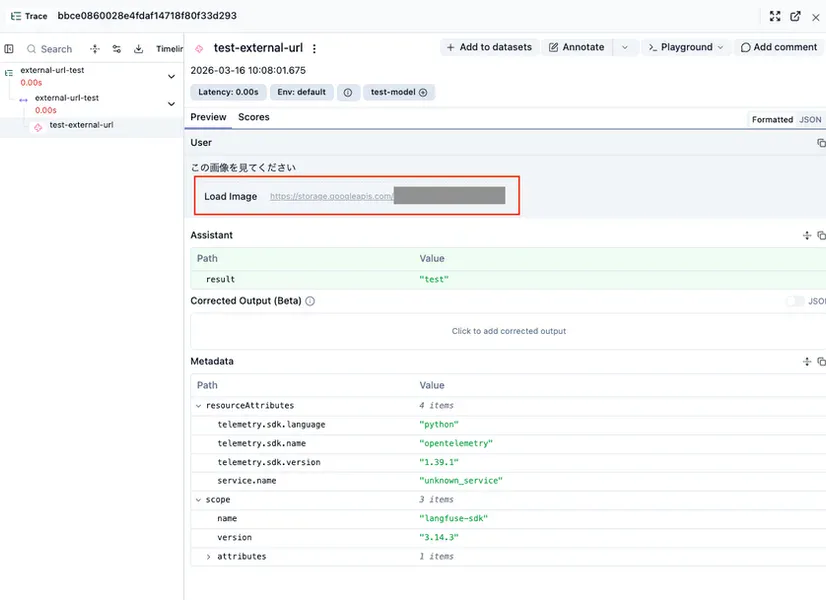Open the tree display settings icon
This screenshot has width=826, height=600.
[x=116, y=48]
